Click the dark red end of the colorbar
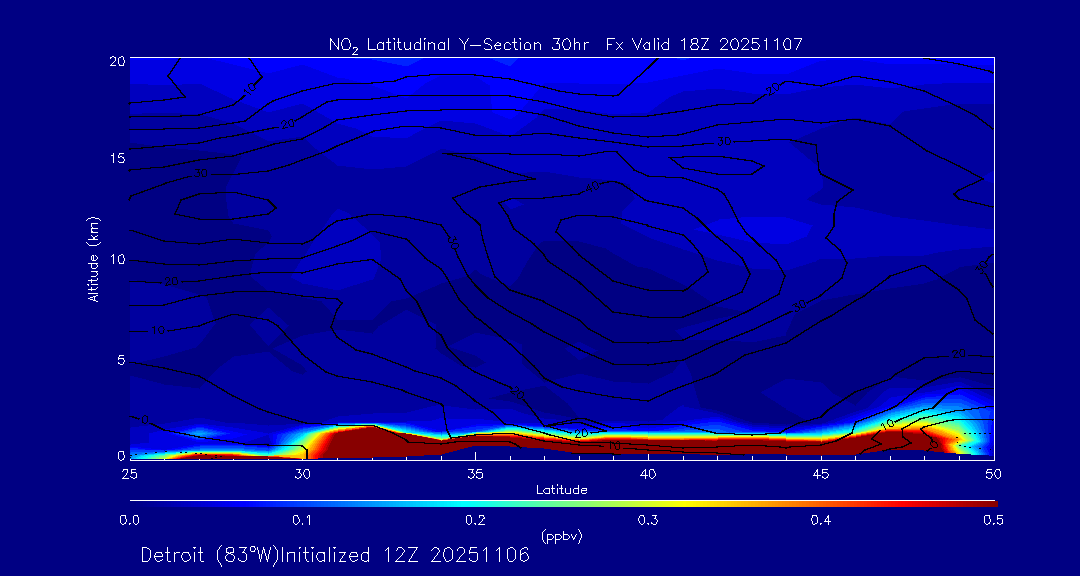Viewport: 1080px width, 576px height. 985,504
